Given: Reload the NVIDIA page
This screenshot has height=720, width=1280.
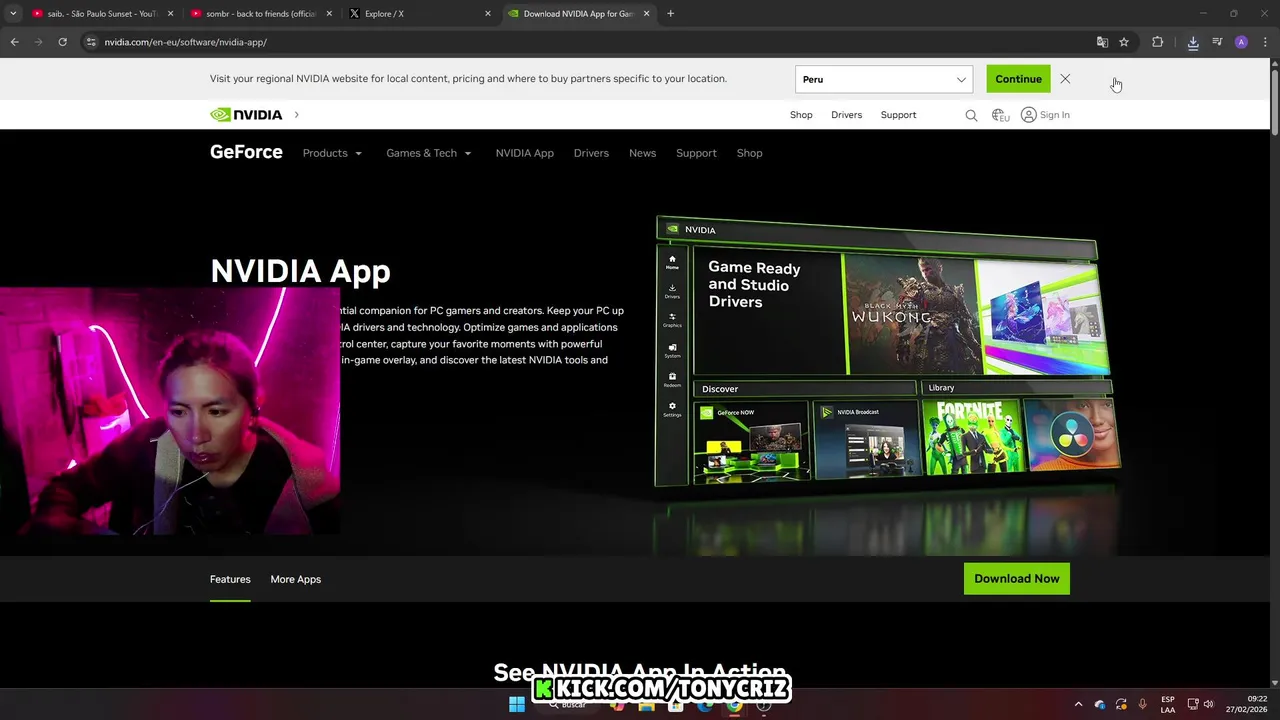Looking at the screenshot, I should coord(62,42).
